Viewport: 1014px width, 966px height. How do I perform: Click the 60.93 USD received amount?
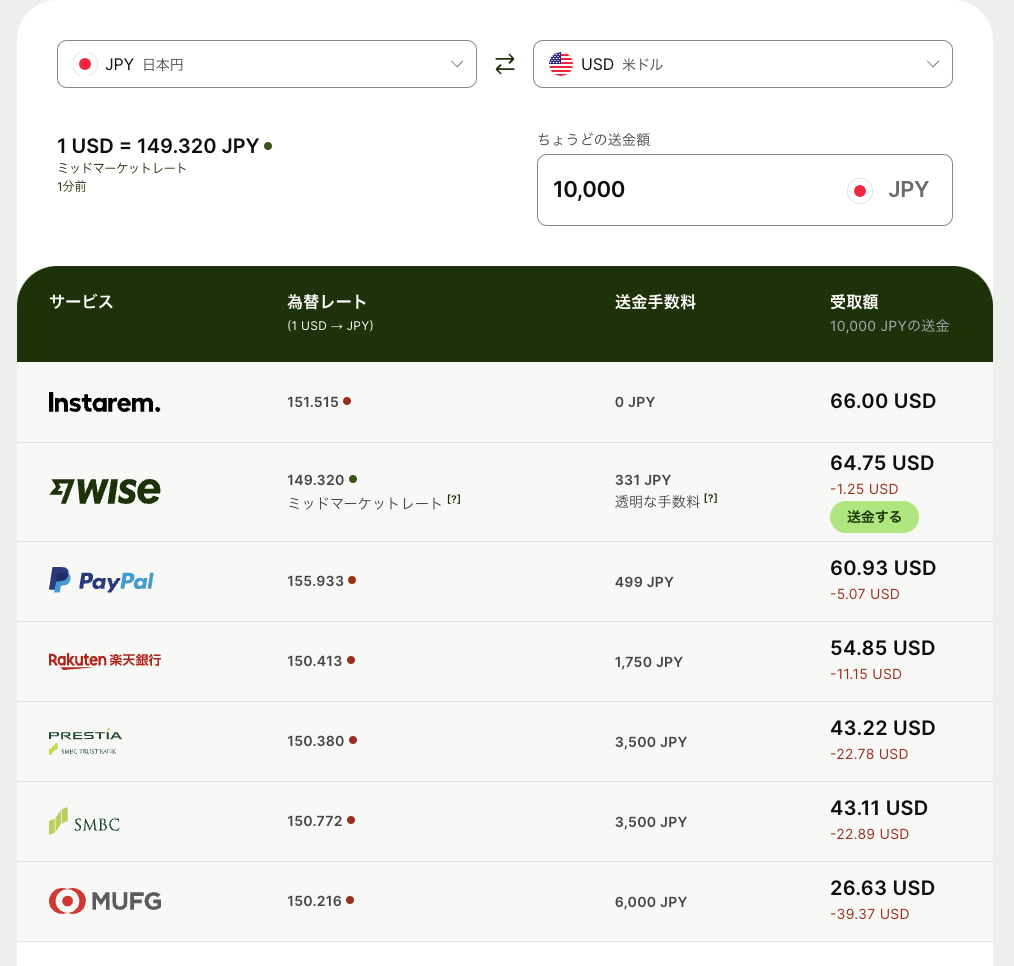tap(883, 568)
